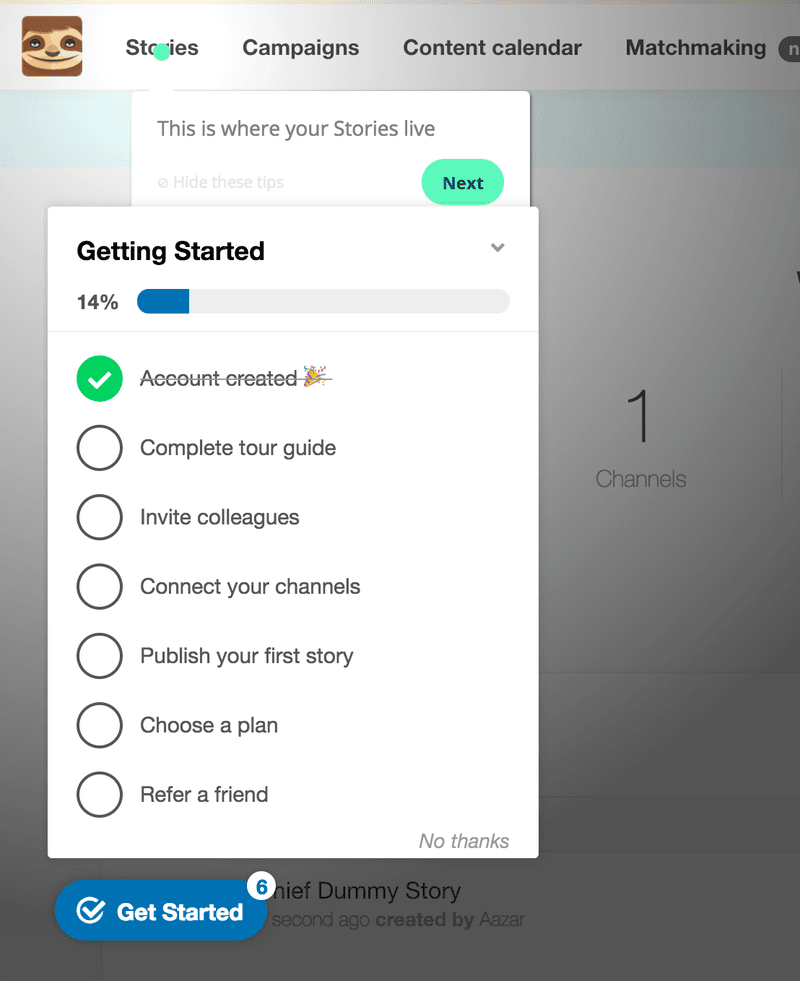Click the party popper emoji icon
This screenshot has height=981, width=800.
click(317, 377)
